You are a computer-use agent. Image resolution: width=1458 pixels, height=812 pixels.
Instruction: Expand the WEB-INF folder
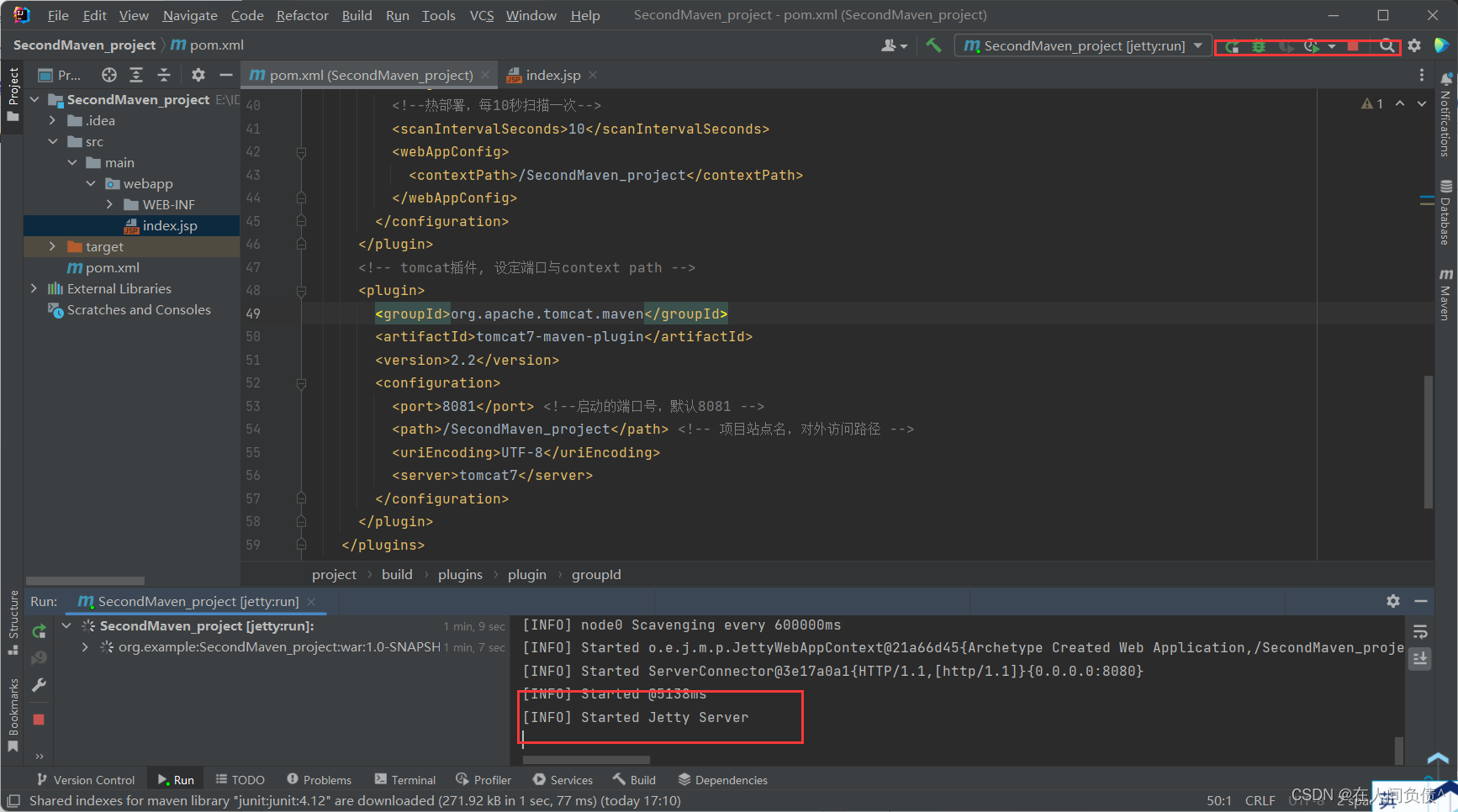tap(109, 204)
